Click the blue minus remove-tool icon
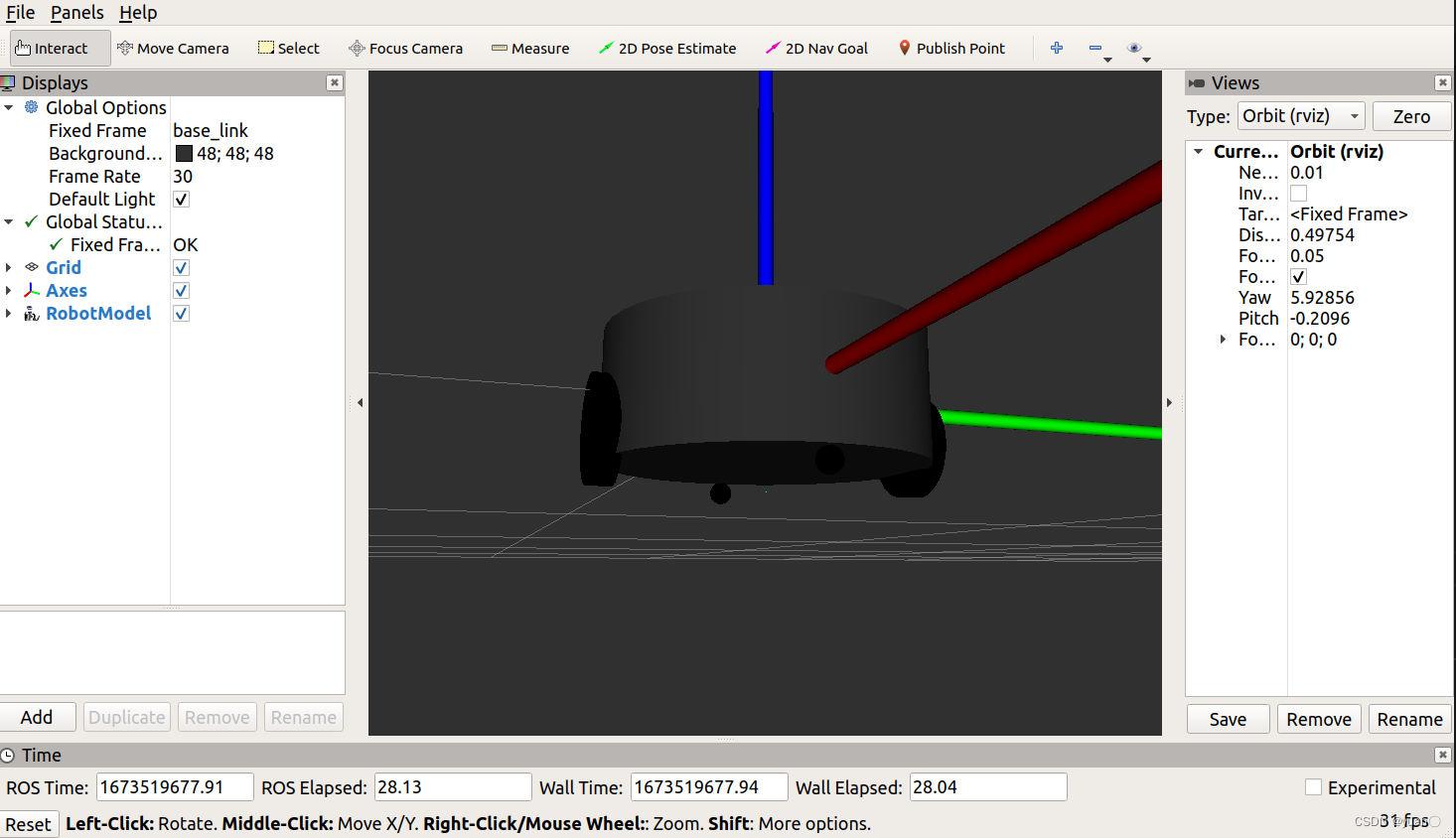The width and height of the screenshot is (1456, 838). click(x=1095, y=48)
